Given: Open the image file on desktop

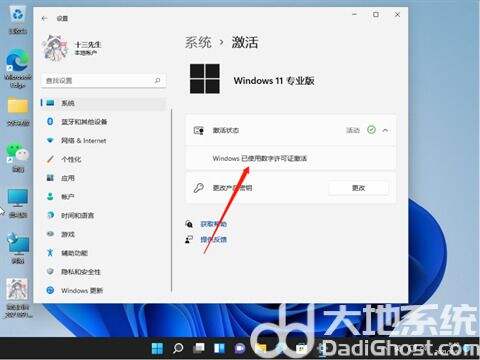Looking at the screenshot, I should (x=17, y=298).
